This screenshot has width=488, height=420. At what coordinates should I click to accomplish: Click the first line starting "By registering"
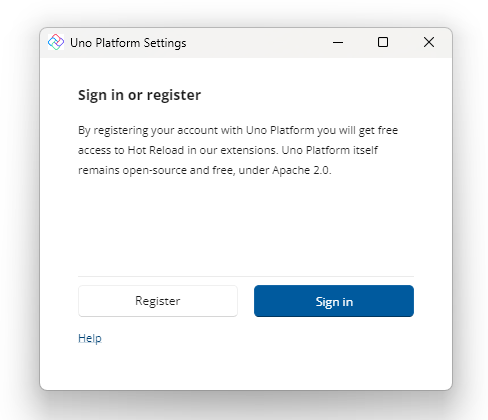238,130
